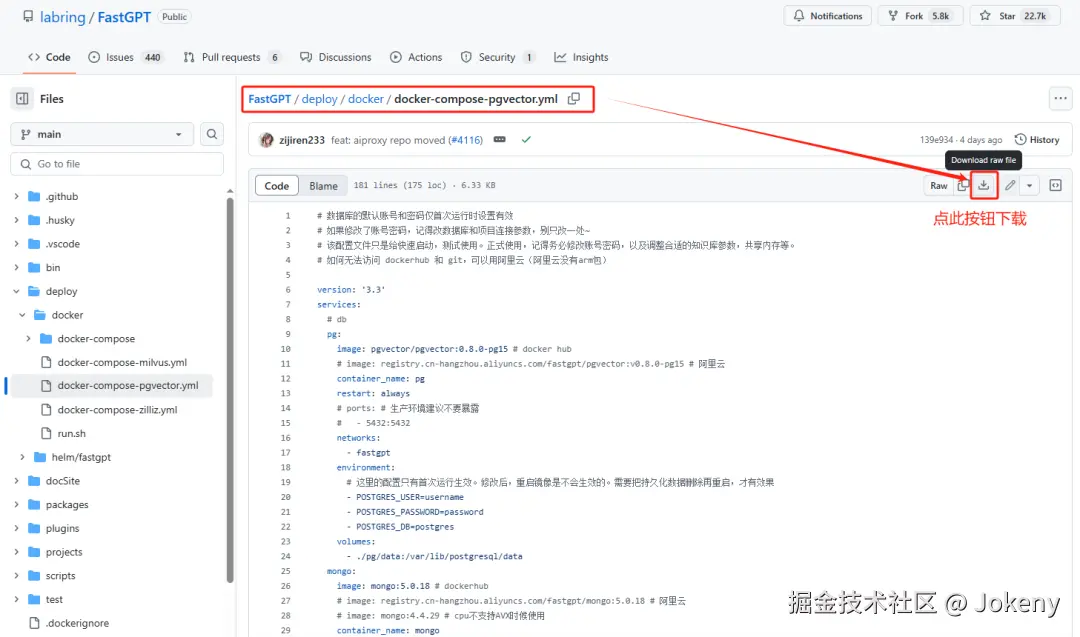Expand the .vscode folder
The image size is (1080, 637).
pos(17,244)
